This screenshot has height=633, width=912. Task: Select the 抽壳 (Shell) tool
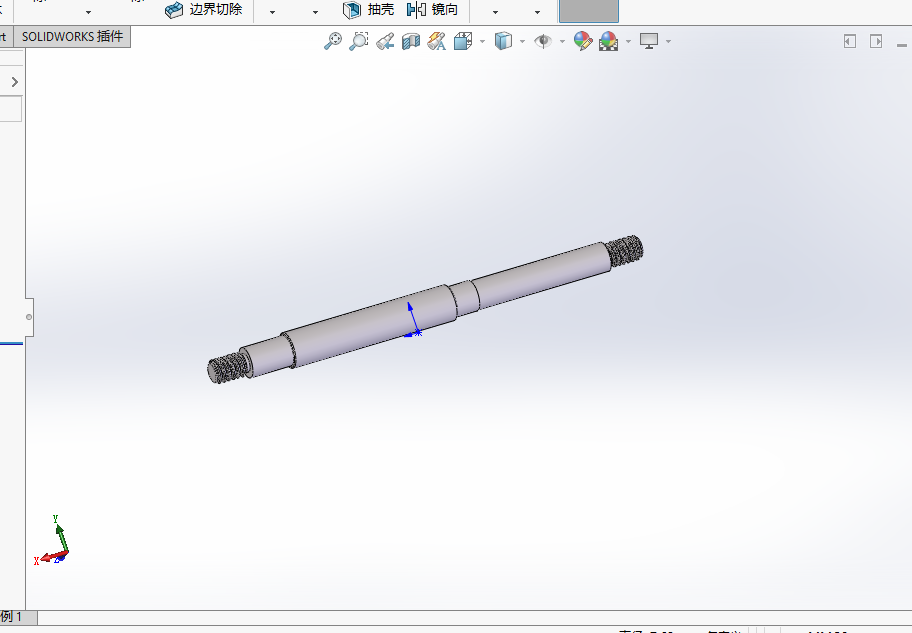pyautogui.click(x=368, y=9)
